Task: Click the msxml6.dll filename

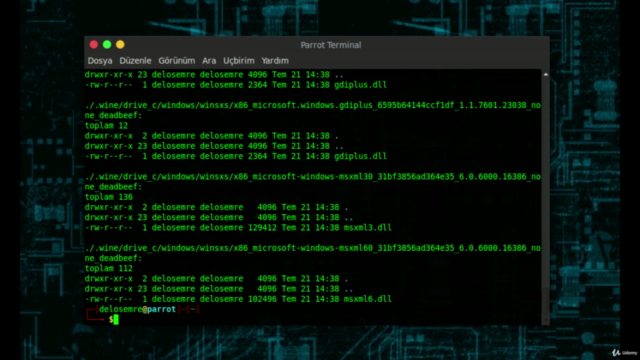Action: [x=367, y=299]
